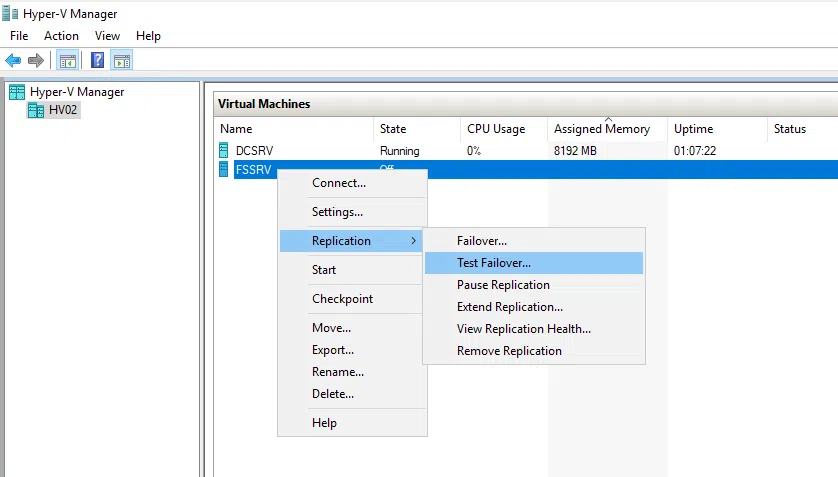Viewport: 838px width, 477px height.
Task: Sort the list by Name column header
Action: [237, 129]
